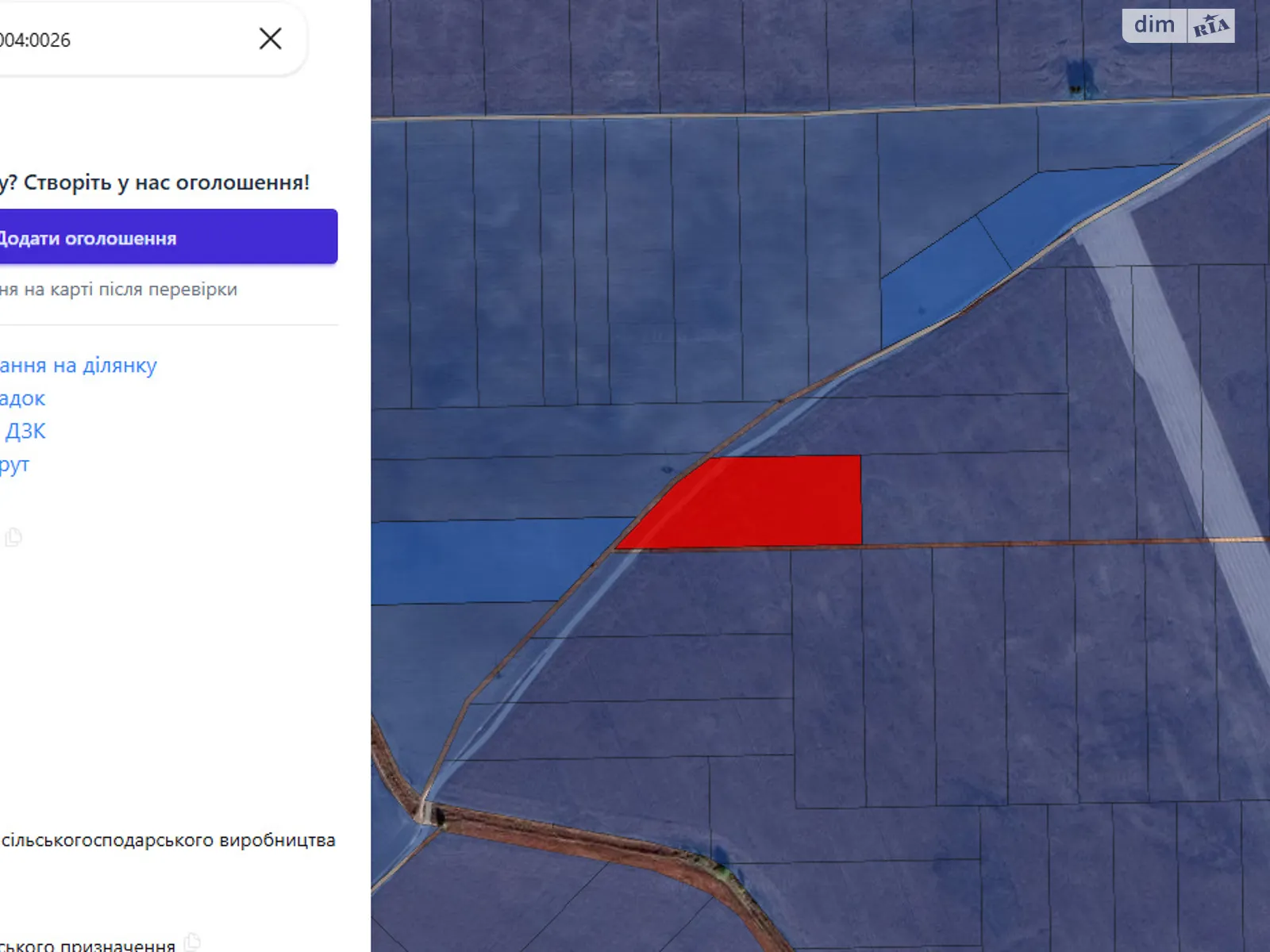Click the parcel directly below the red plot
1270x952 pixels.
coord(714,591)
